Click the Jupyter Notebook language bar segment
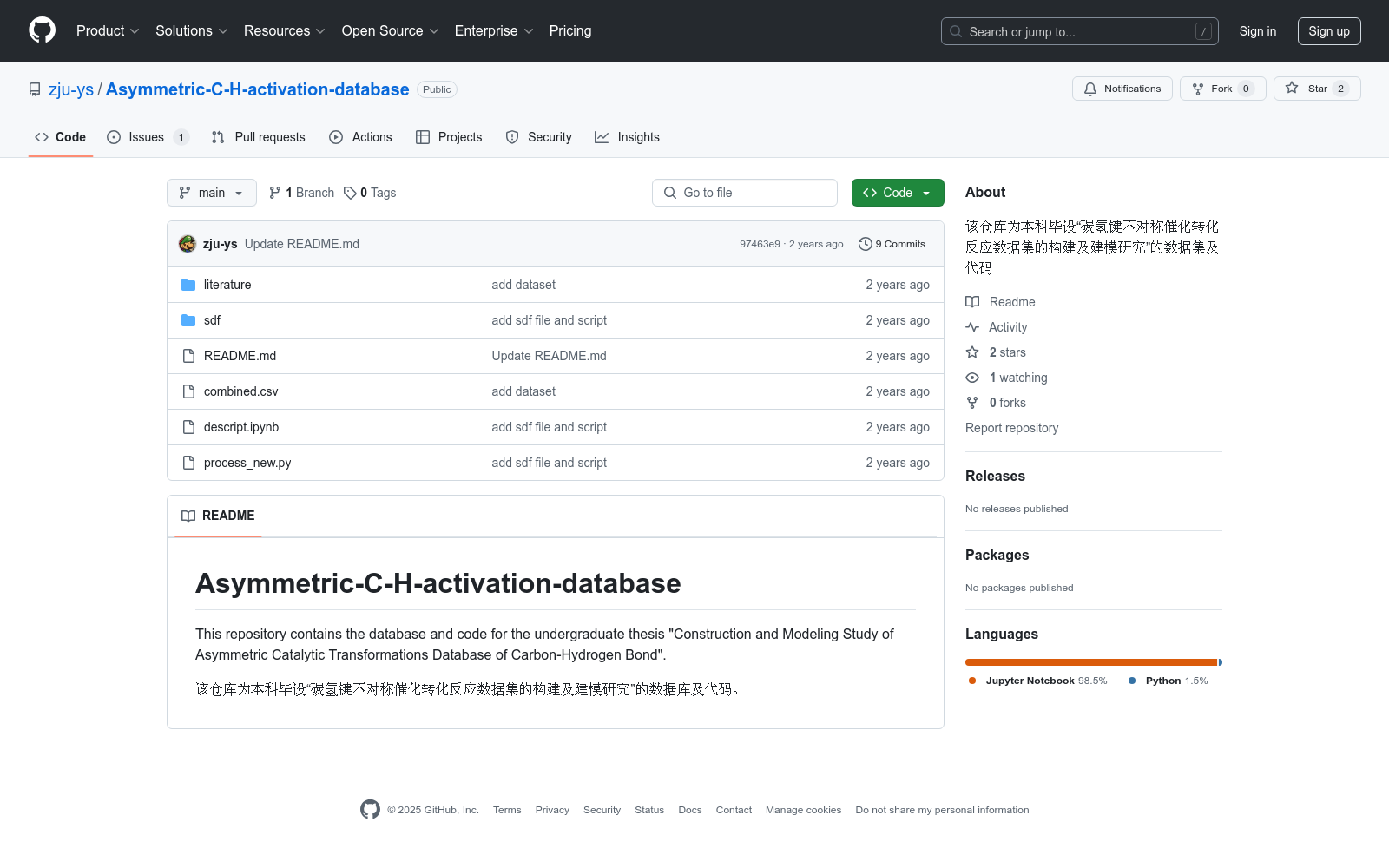 pos(1091,662)
